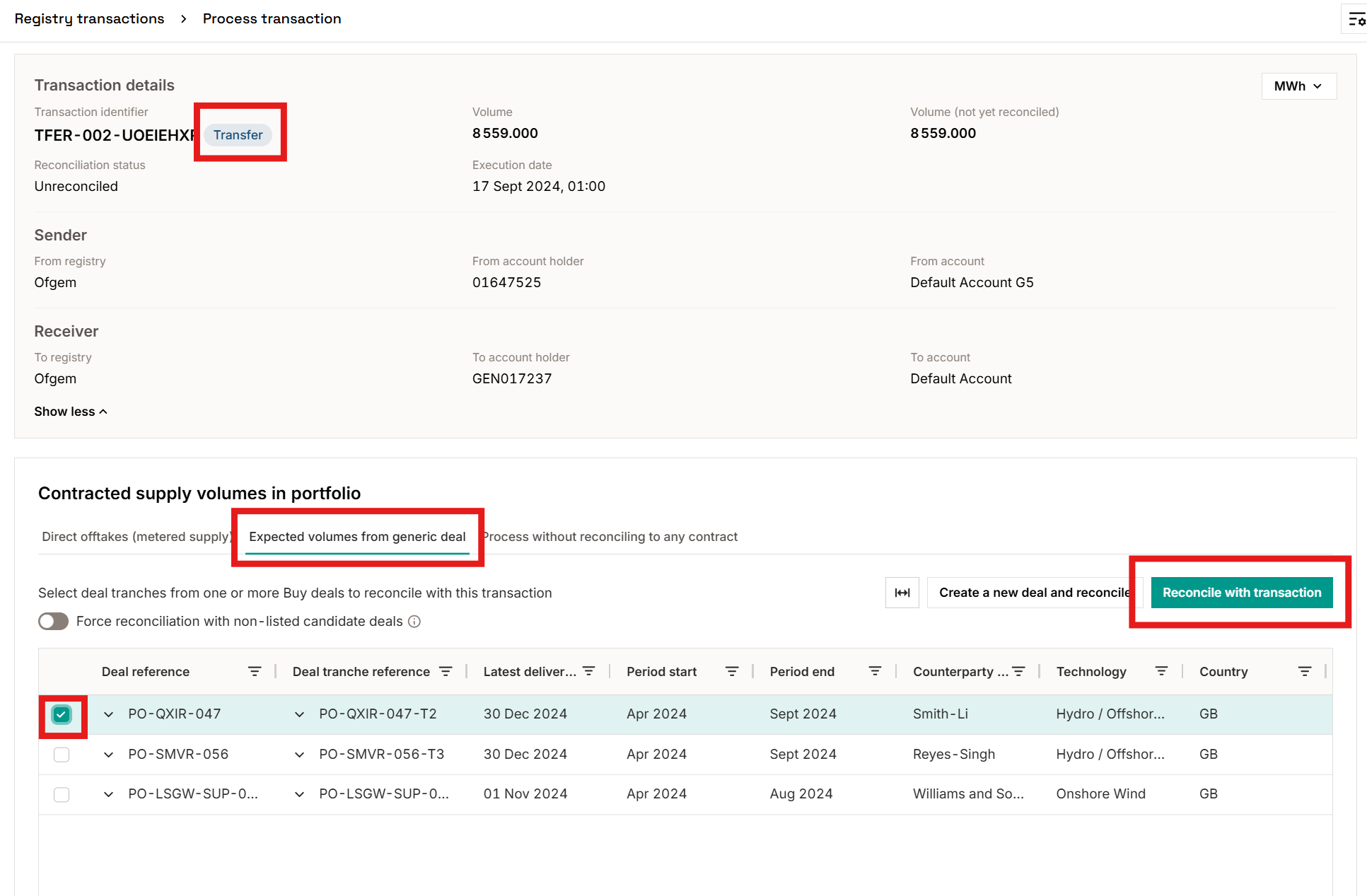Expand the PO-SMVR-056 deal row chevron
The width and height of the screenshot is (1367, 896).
tap(108, 755)
